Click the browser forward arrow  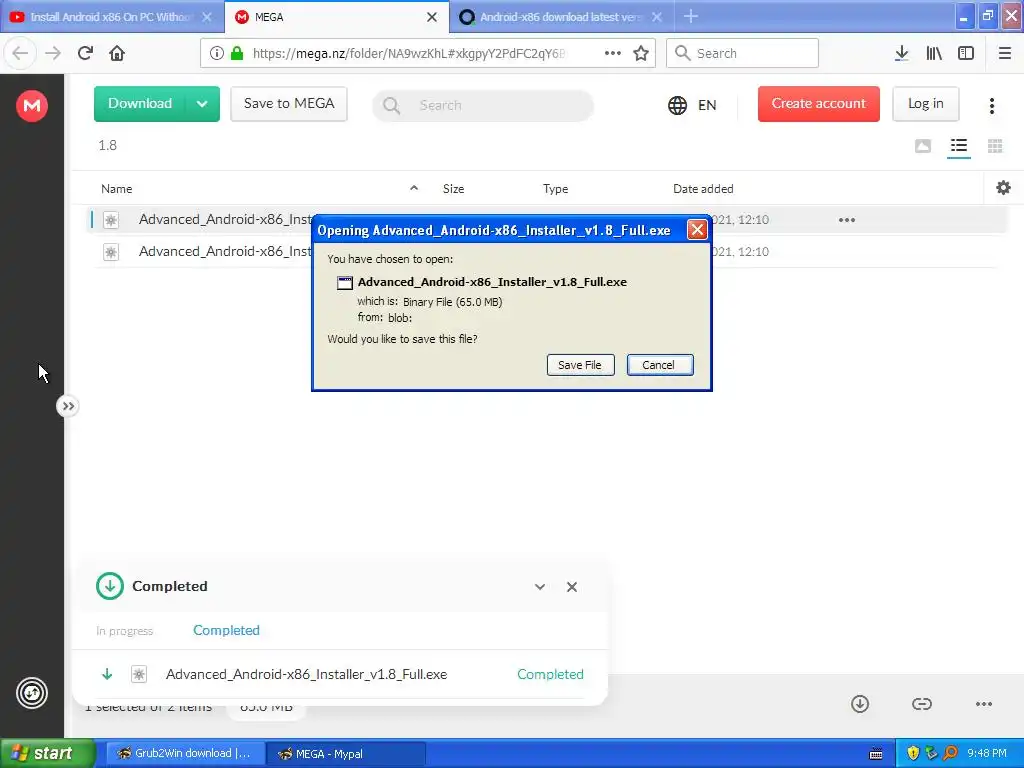[53, 53]
